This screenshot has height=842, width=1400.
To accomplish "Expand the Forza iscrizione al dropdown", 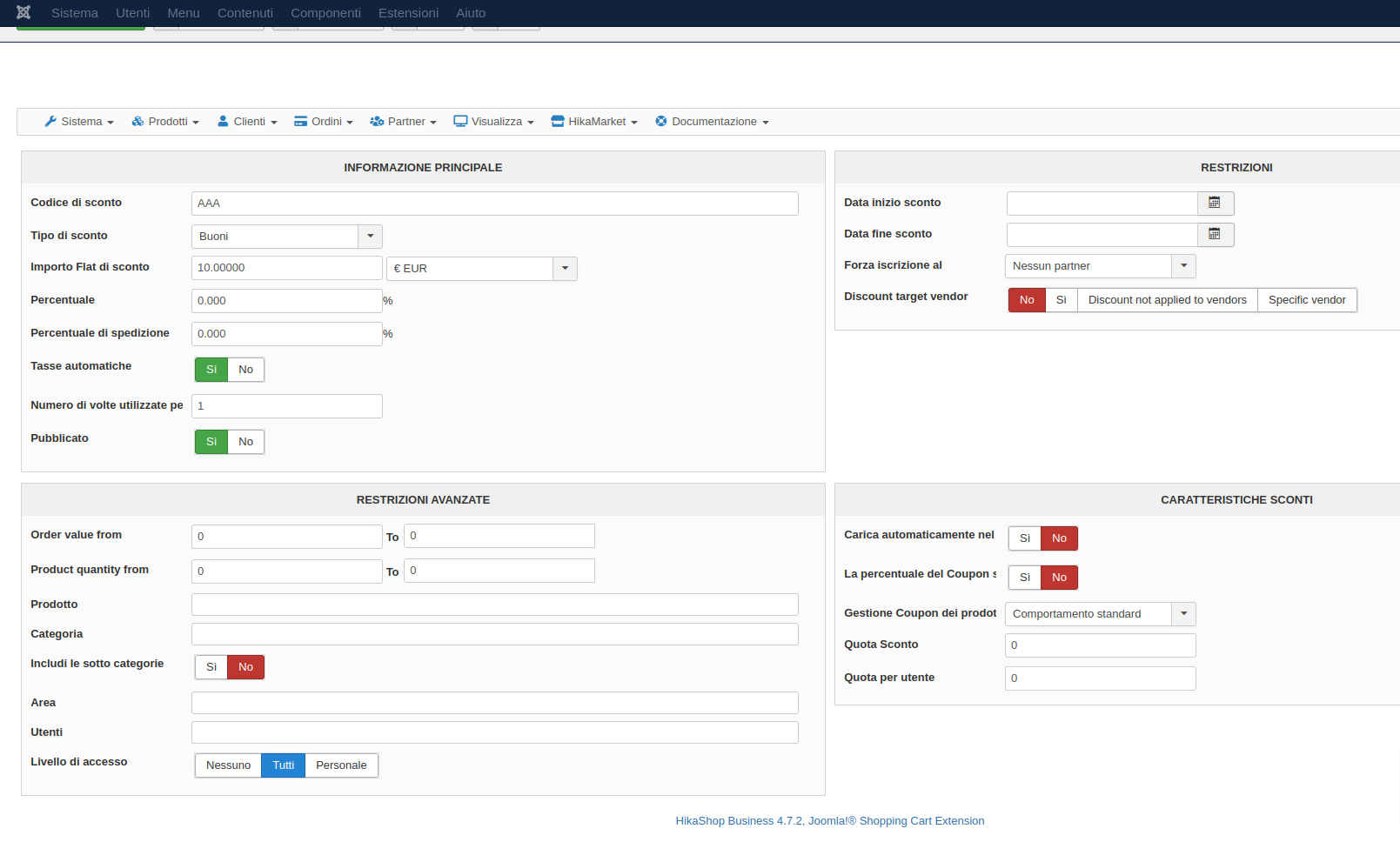I will click(1183, 266).
